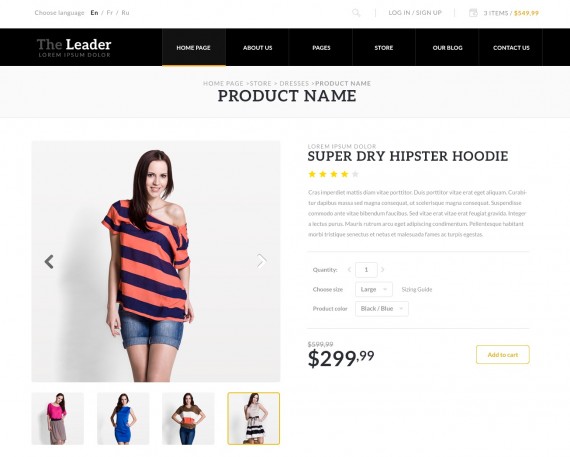570x457 pixels.
Task: Decrease quantity with left arrow
Action: point(349,270)
